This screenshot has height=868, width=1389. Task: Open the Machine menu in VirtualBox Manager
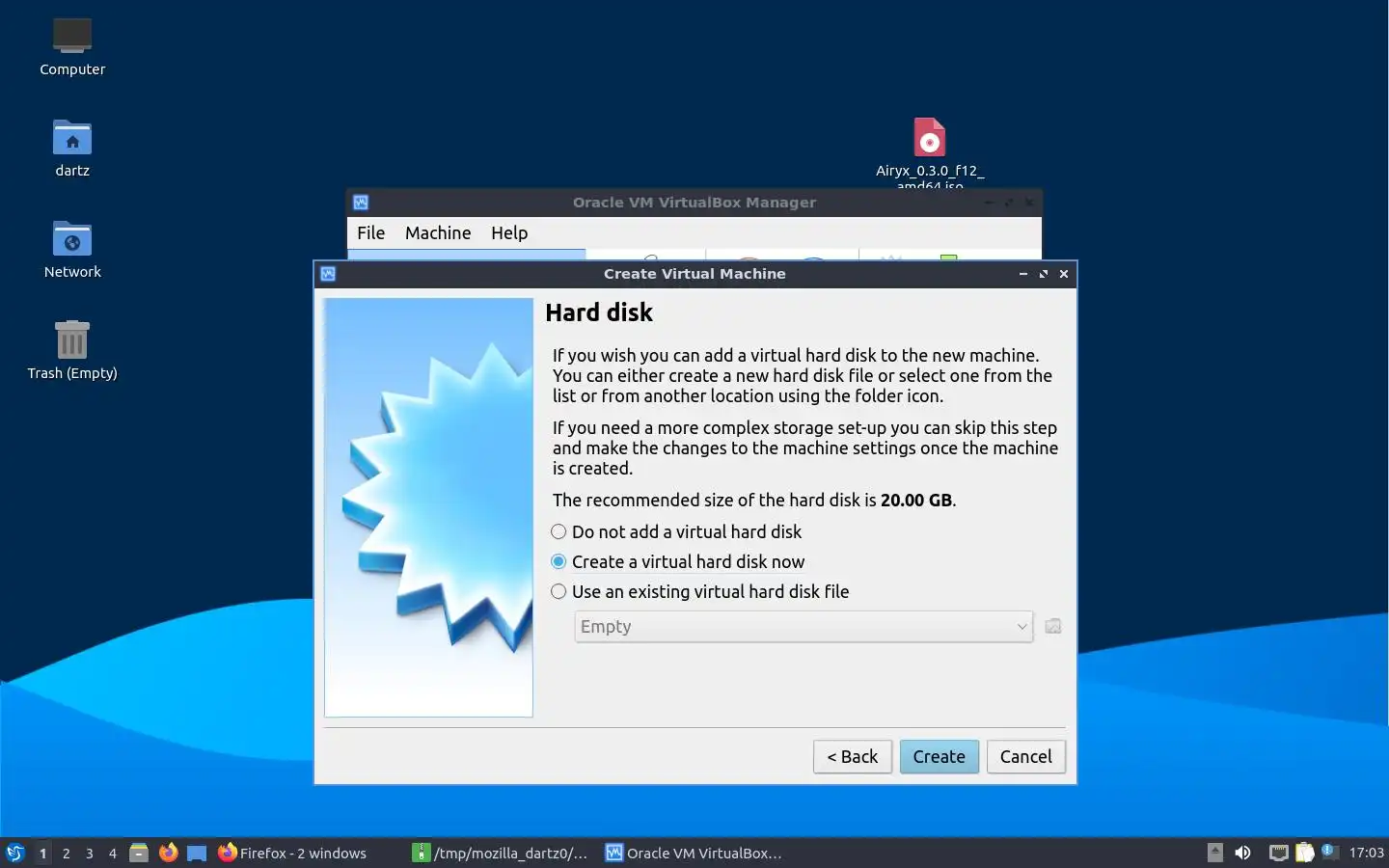coord(438,232)
